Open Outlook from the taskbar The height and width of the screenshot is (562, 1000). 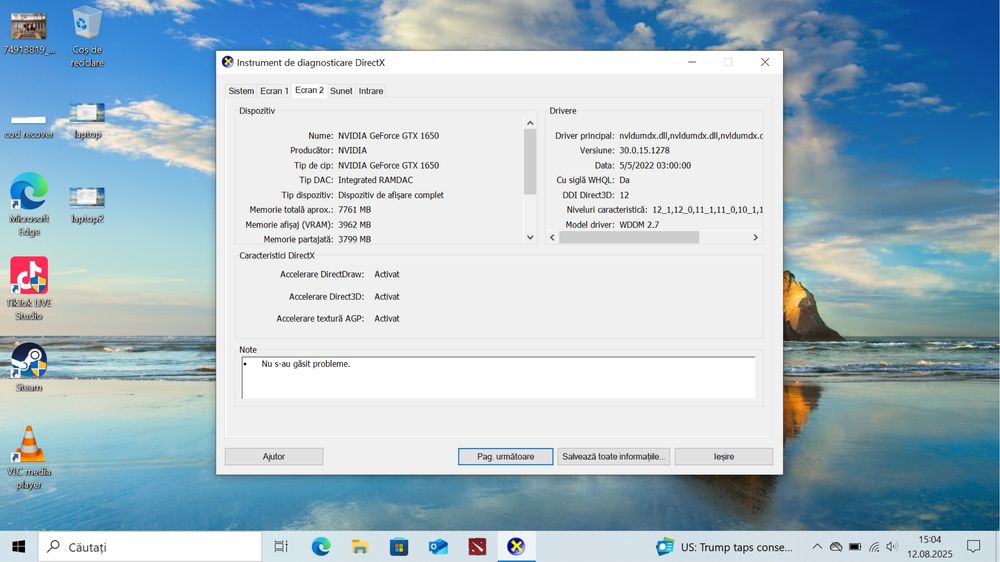(x=438, y=547)
